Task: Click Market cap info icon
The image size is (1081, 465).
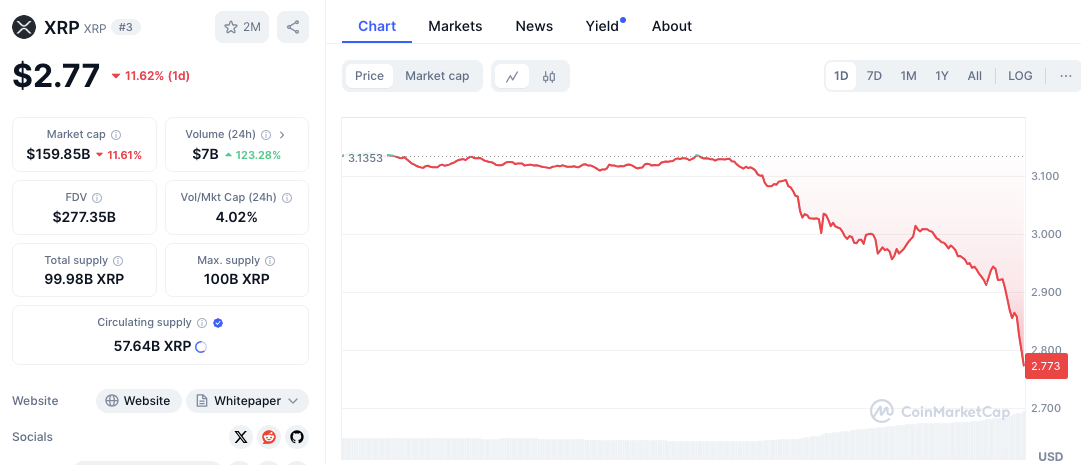Action: [x=116, y=134]
